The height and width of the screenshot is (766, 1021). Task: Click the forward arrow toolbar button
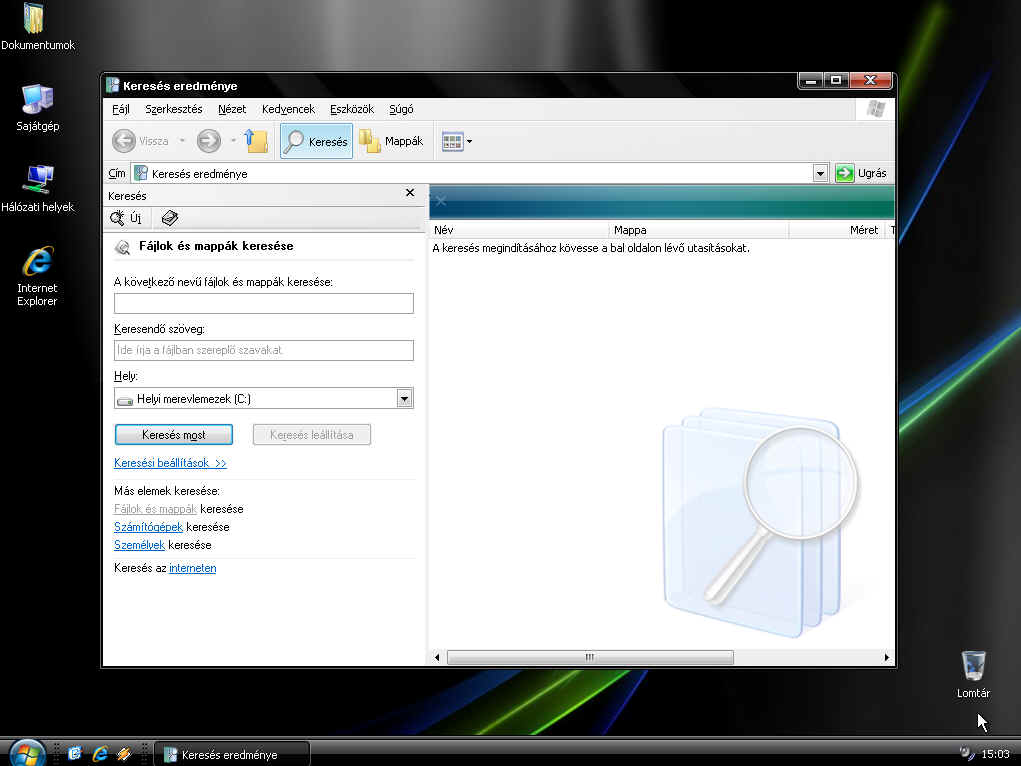pos(208,141)
